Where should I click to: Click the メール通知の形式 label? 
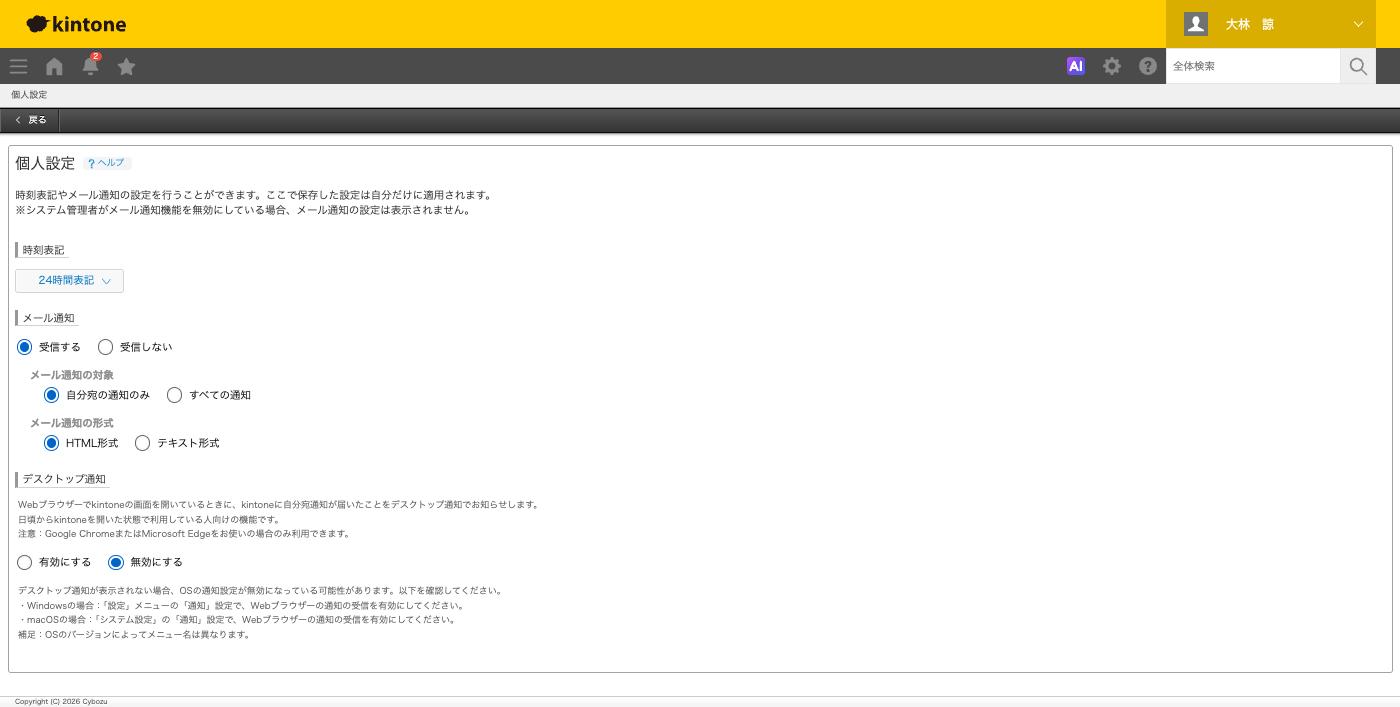72,423
